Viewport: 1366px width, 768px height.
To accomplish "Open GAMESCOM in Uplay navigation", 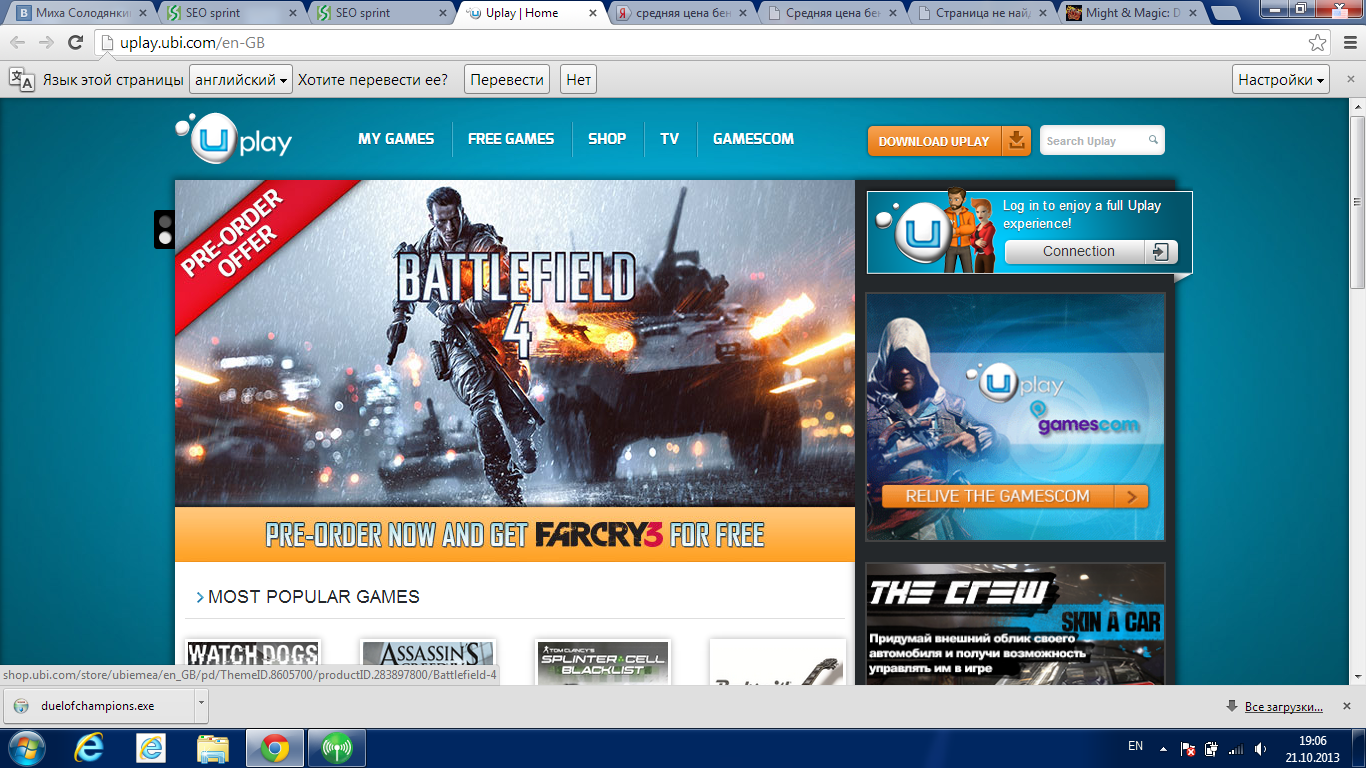I will (753, 139).
